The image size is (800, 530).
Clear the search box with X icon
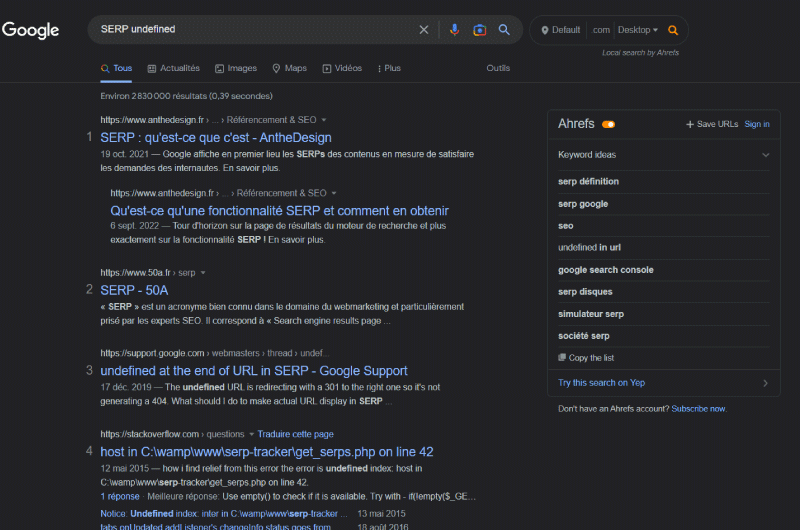[x=423, y=30]
